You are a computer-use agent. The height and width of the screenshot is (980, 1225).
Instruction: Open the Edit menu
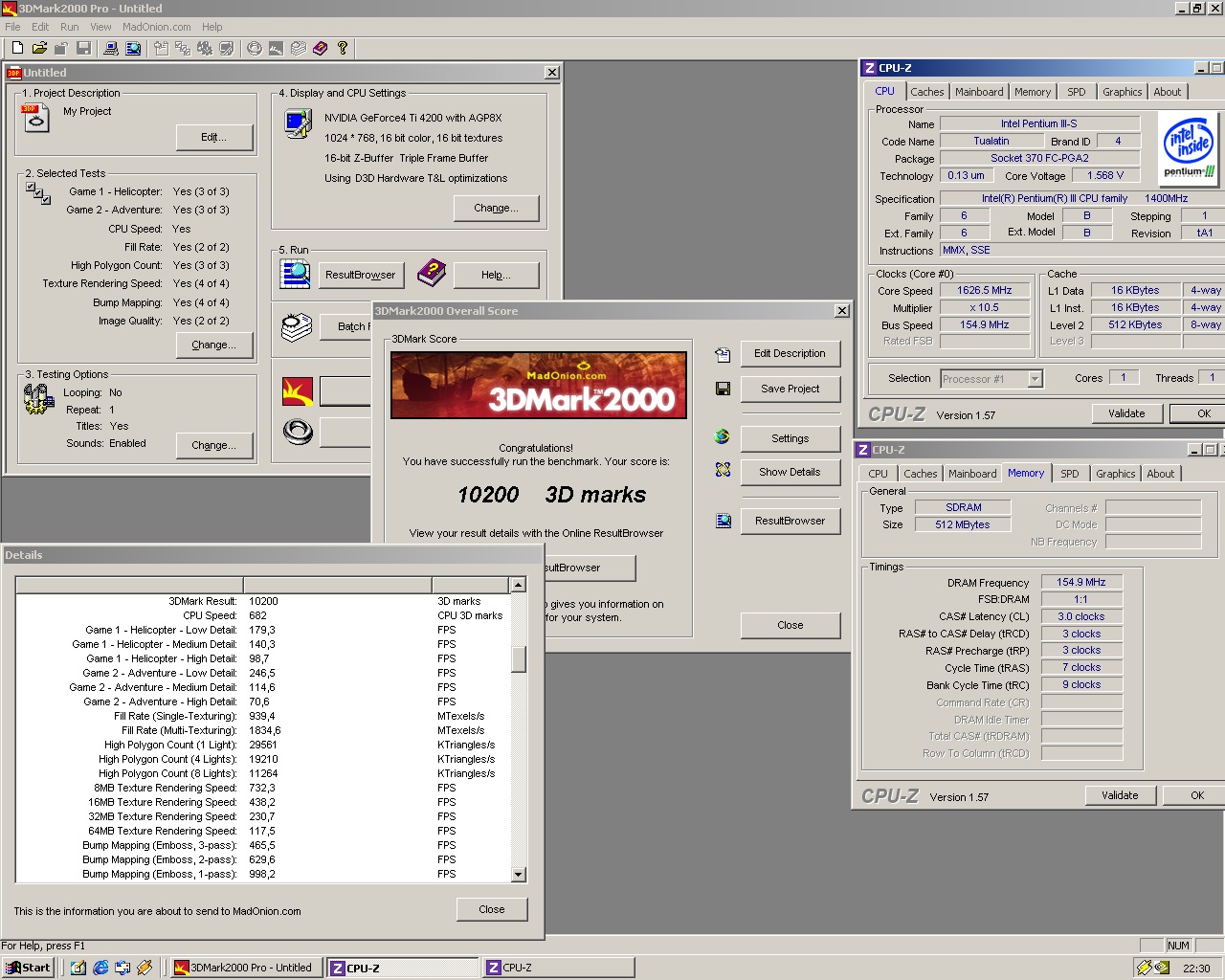pos(40,27)
